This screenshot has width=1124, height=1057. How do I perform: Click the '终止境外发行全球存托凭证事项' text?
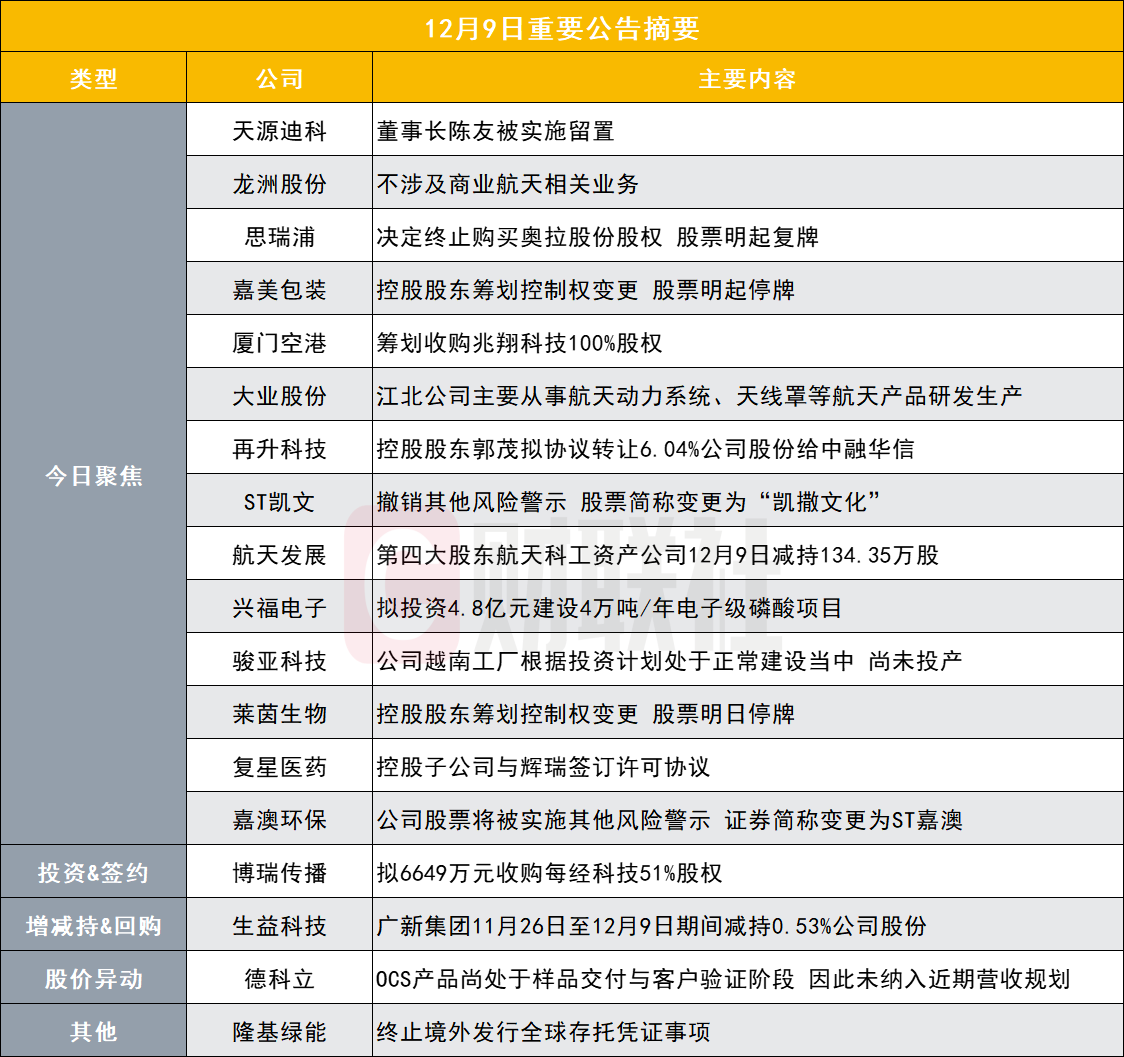tap(544, 1031)
